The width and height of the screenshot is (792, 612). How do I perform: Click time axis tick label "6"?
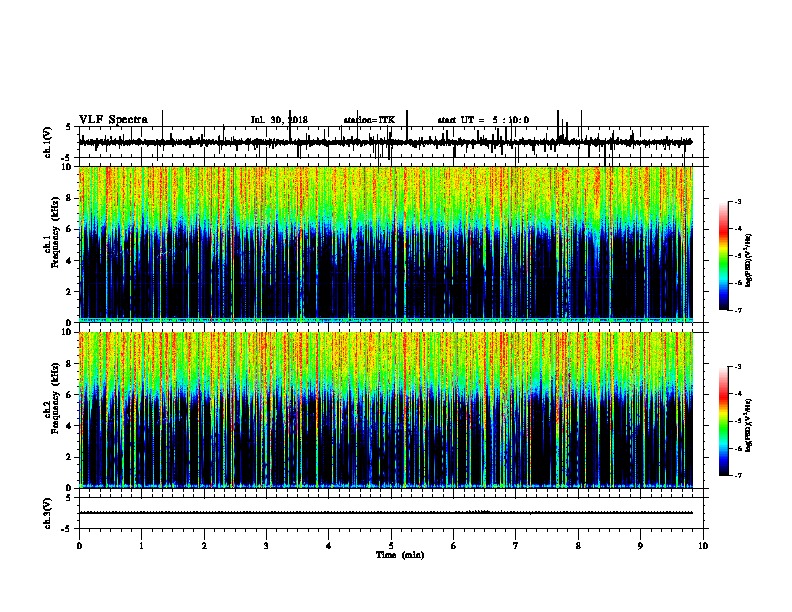pyautogui.click(x=454, y=546)
